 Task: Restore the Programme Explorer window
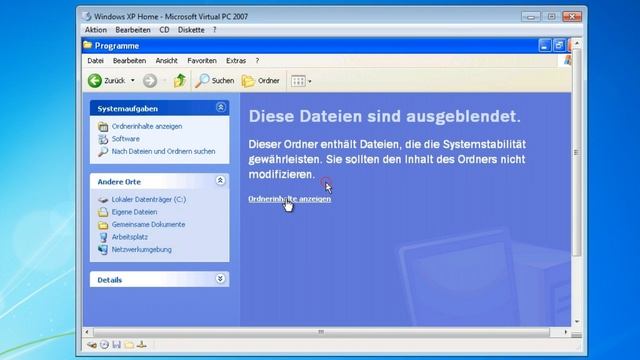pos(559,45)
